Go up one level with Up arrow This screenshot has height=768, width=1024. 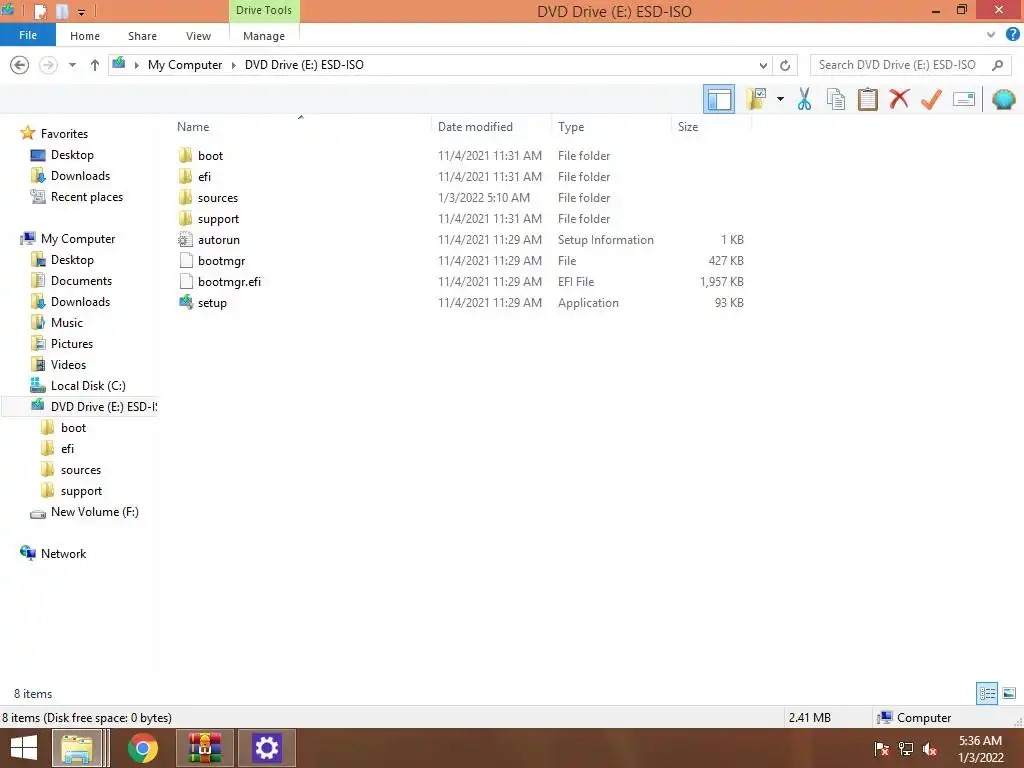[95, 65]
